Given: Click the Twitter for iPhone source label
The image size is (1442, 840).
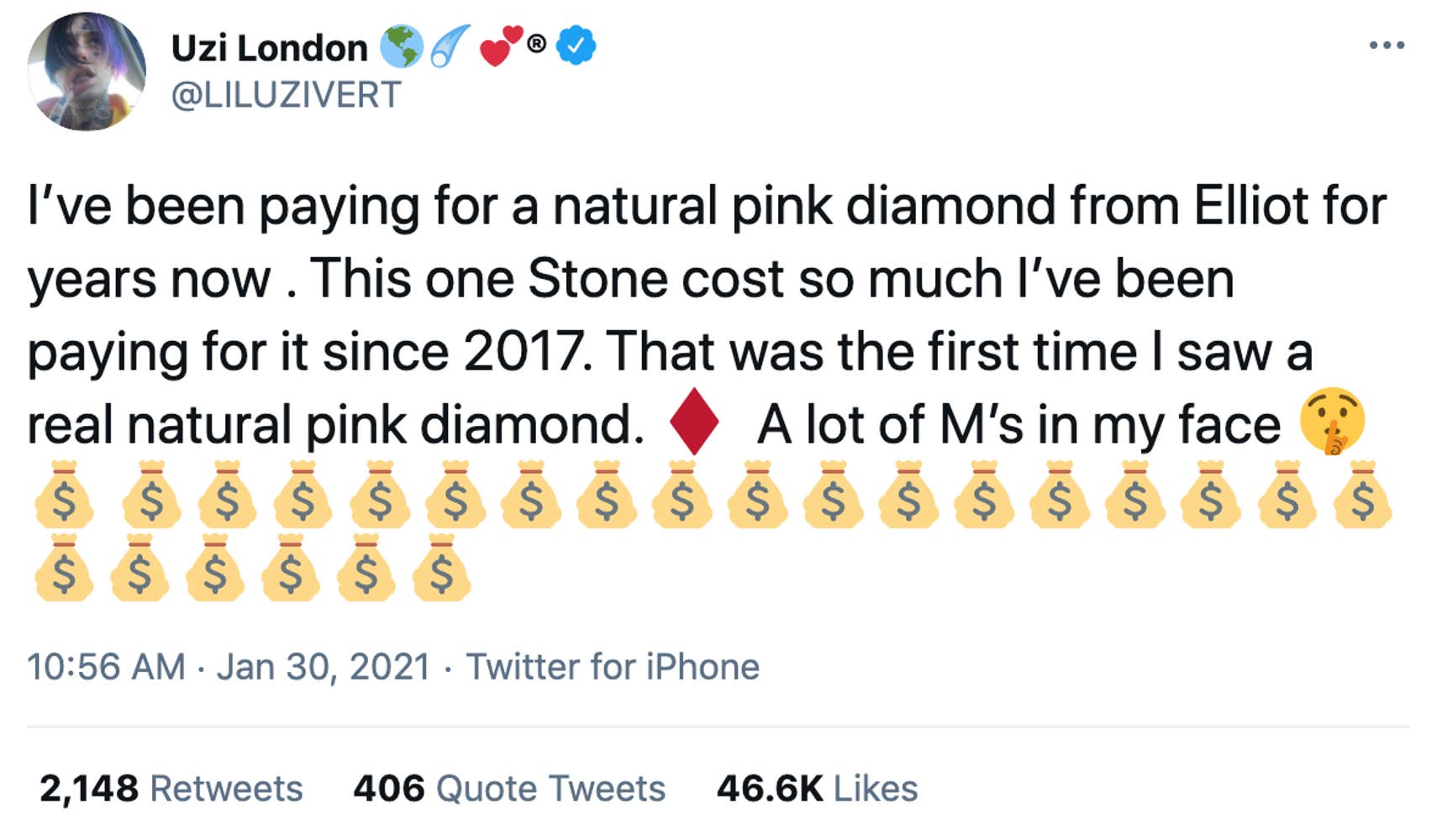Looking at the screenshot, I should [x=613, y=667].
